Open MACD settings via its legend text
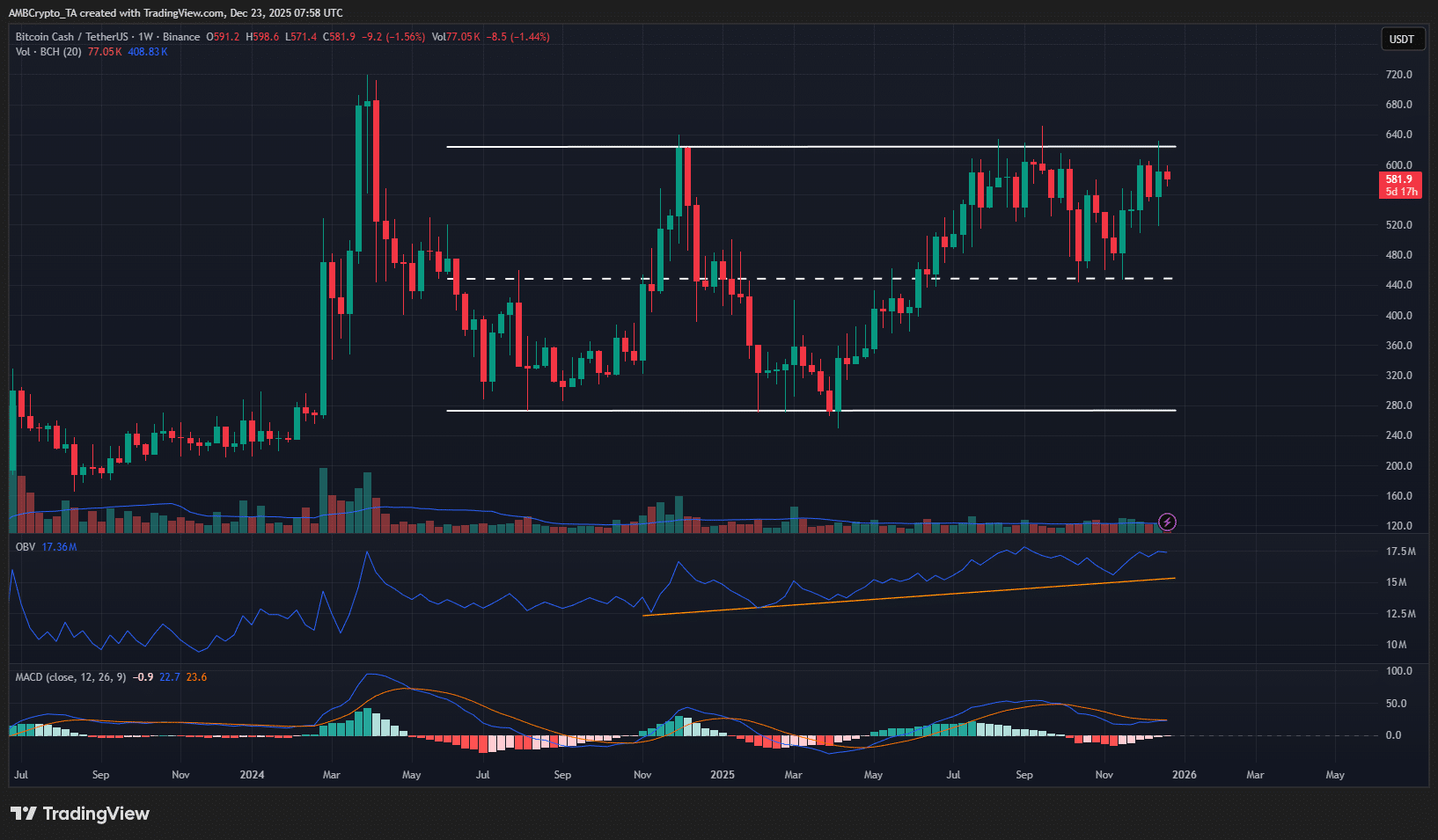This screenshot has width=1438, height=840. pyautogui.click(x=69, y=677)
